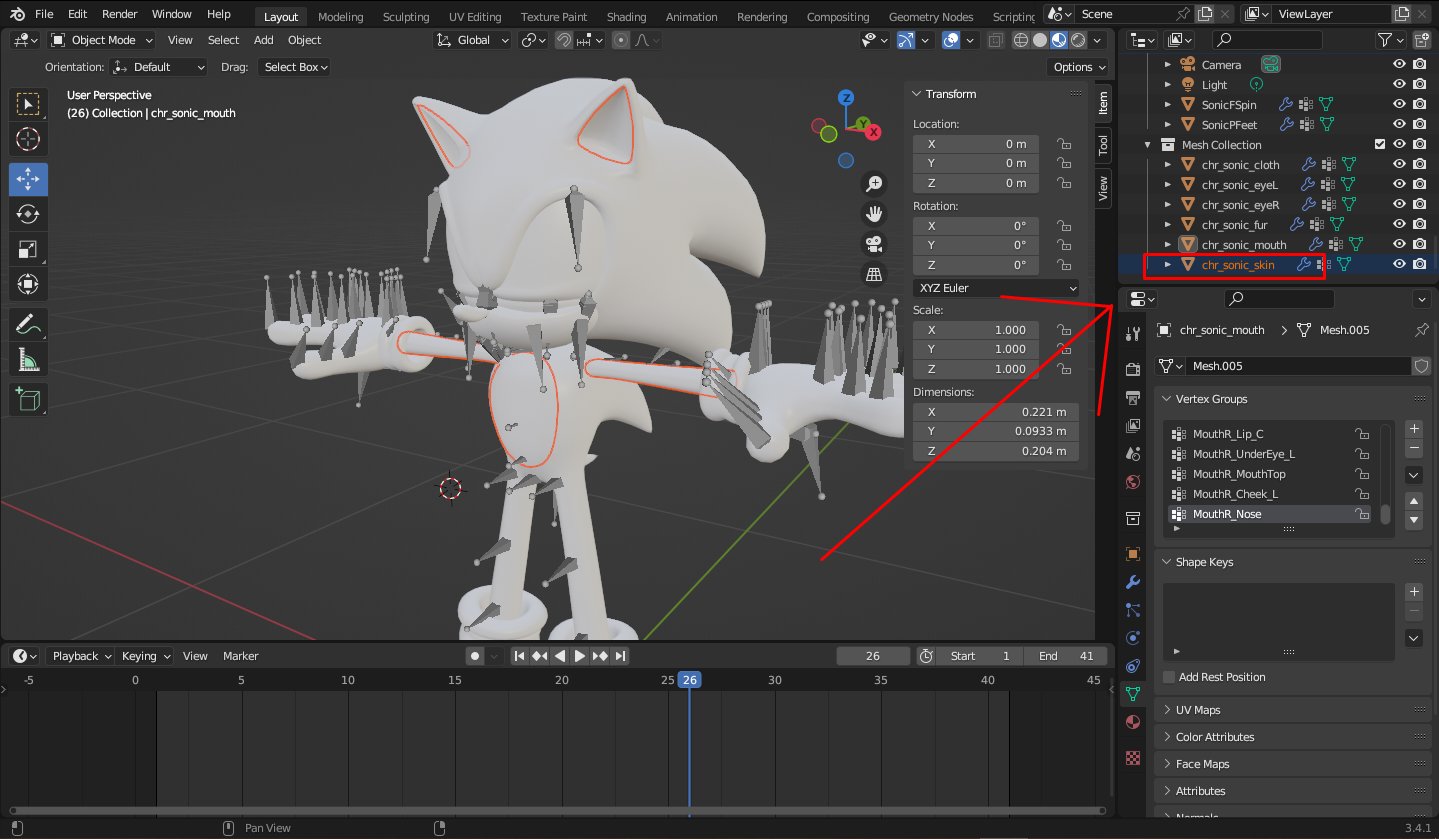Open Modifier properties wrench tab
Viewport: 1439px width, 839px height.
pyautogui.click(x=1133, y=582)
